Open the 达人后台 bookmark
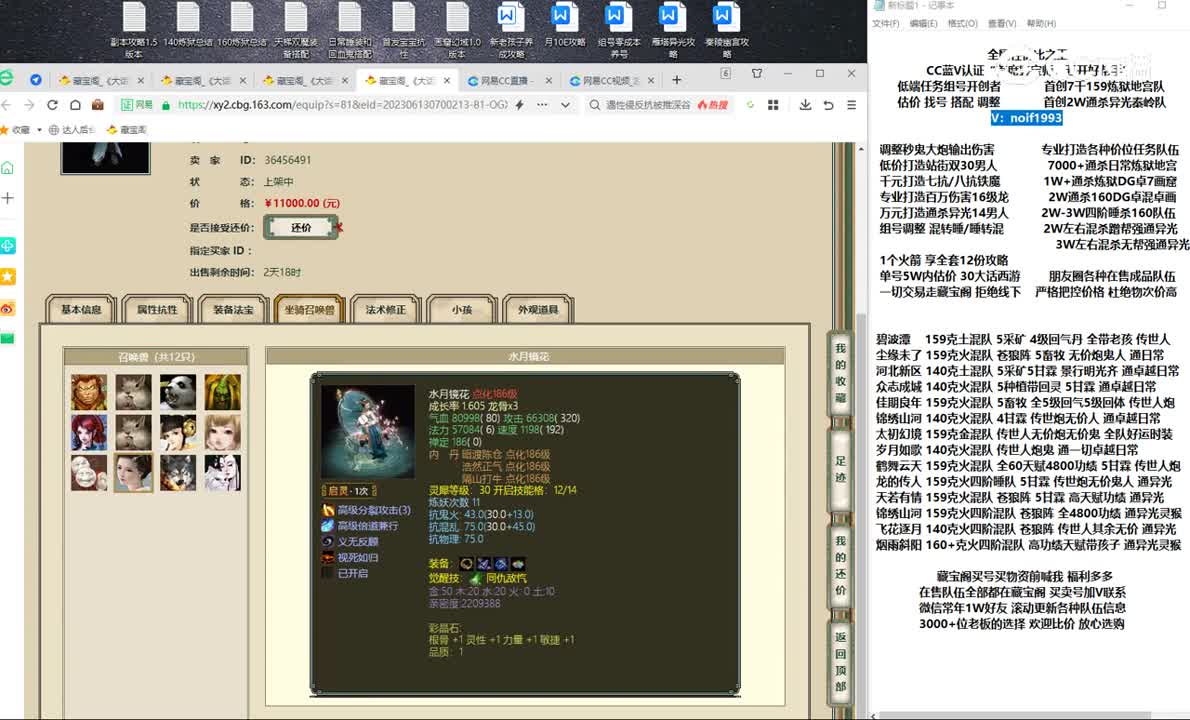This screenshot has width=1190, height=720. pyautogui.click(x=71, y=130)
